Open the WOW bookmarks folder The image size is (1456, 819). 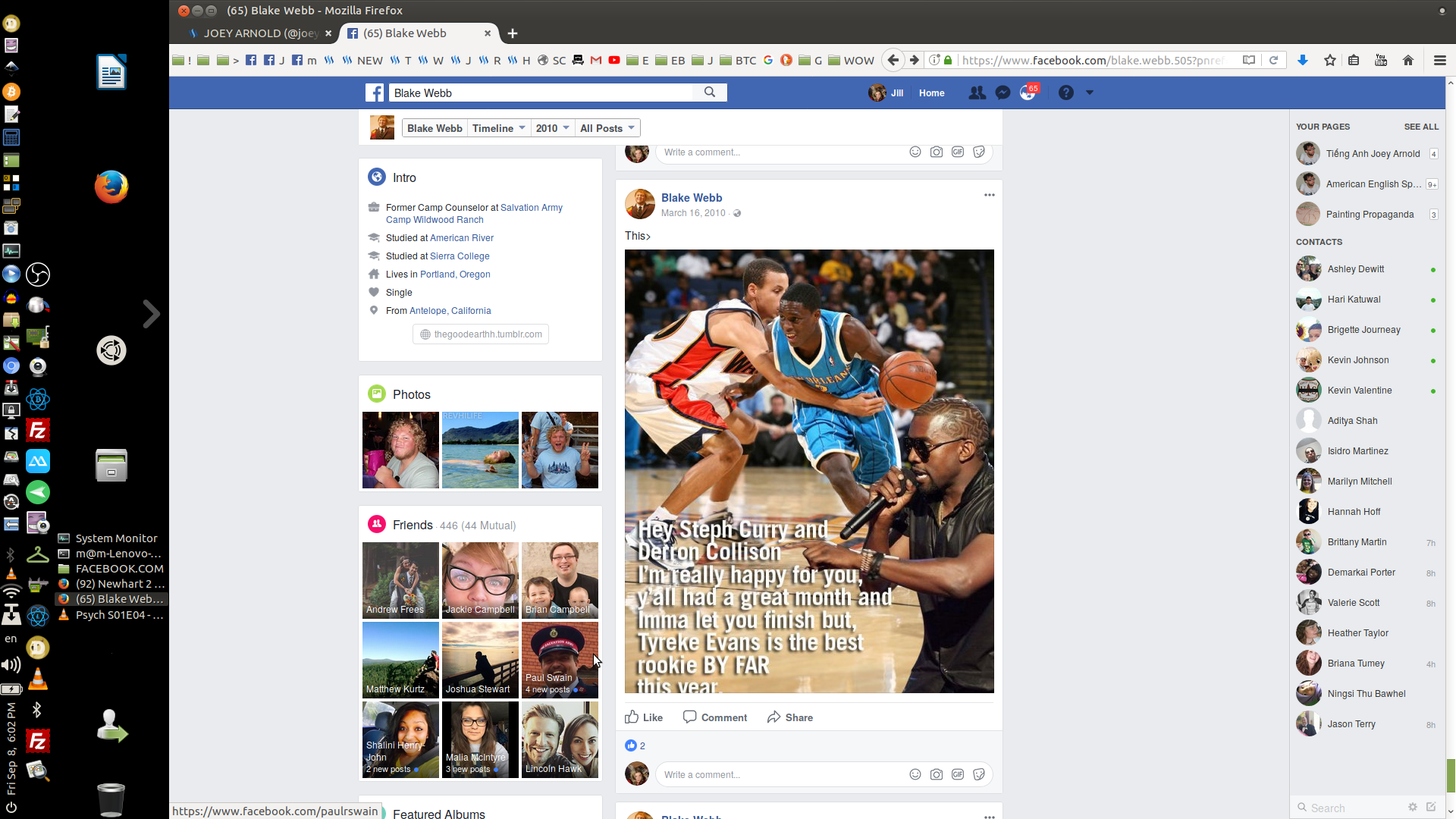(851, 60)
